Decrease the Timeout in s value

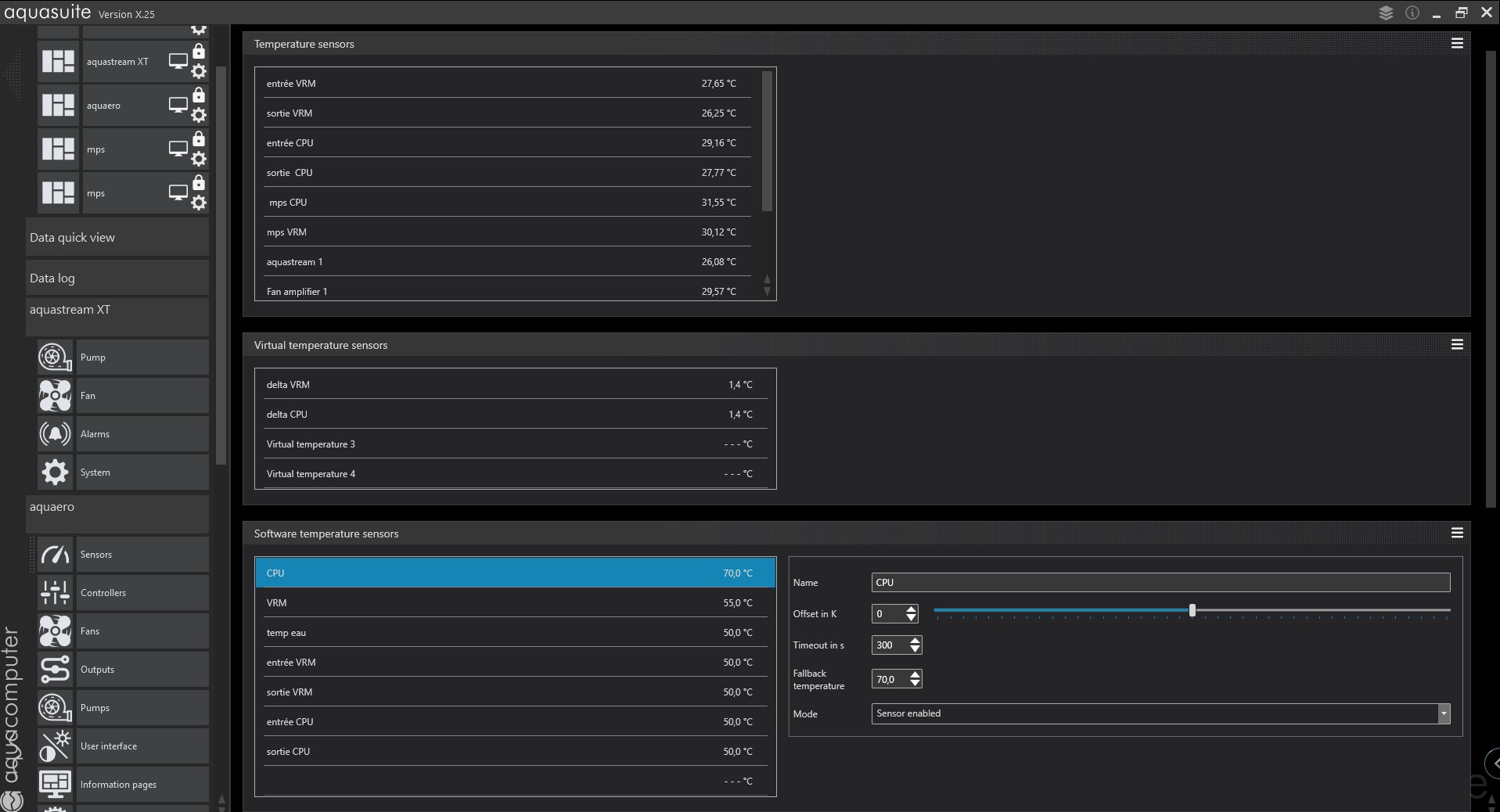click(x=915, y=649)
